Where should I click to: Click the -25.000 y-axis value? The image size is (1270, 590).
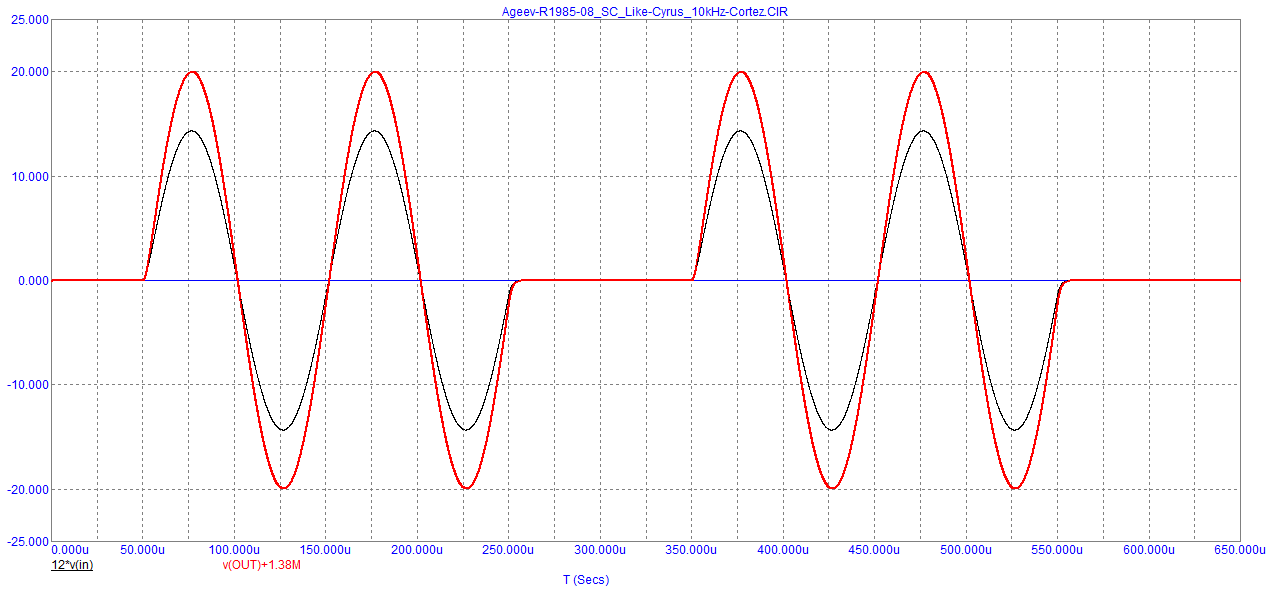28,541
